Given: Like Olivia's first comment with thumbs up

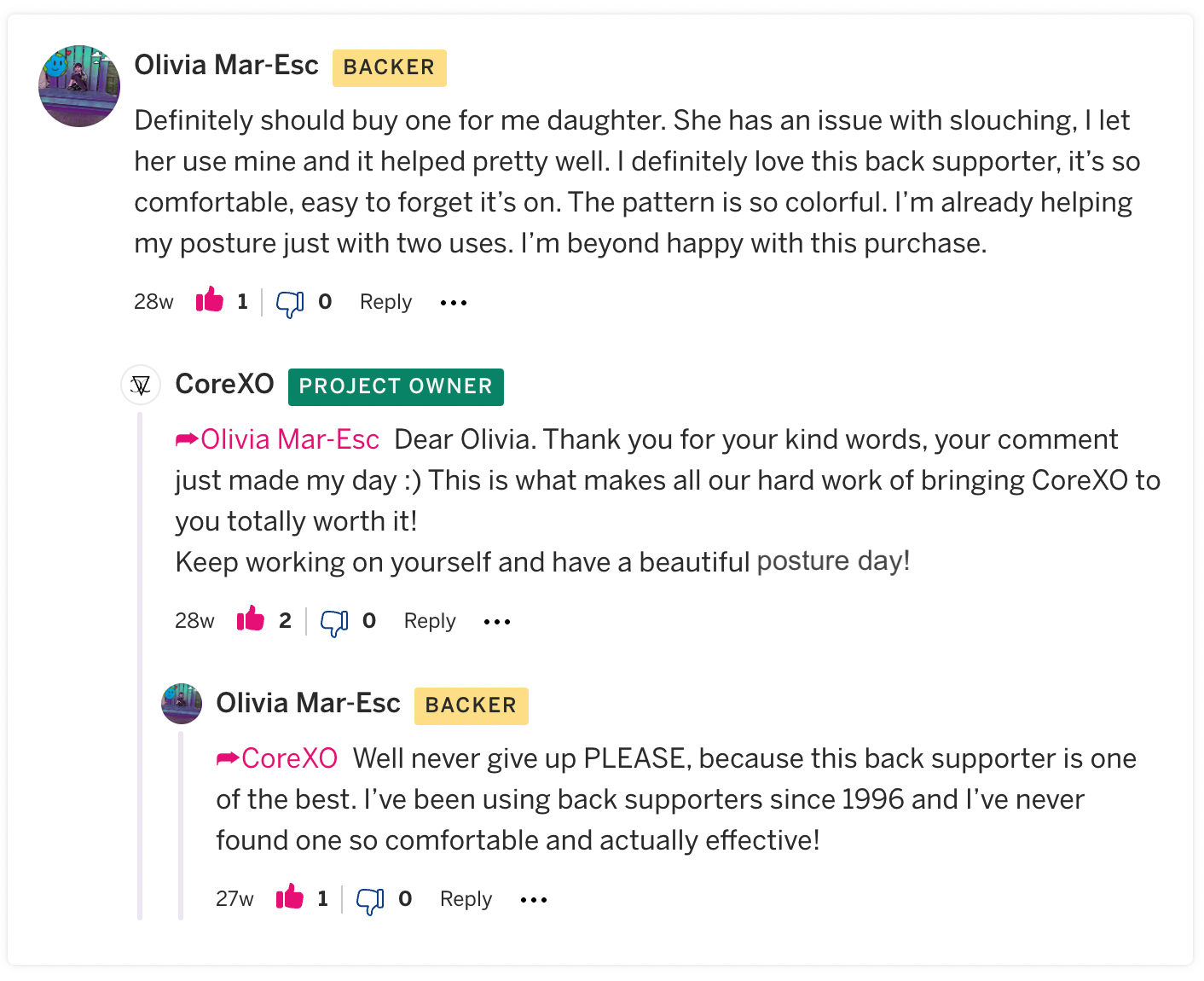Looking at the screenshot, I should click(x=210, y=301).
